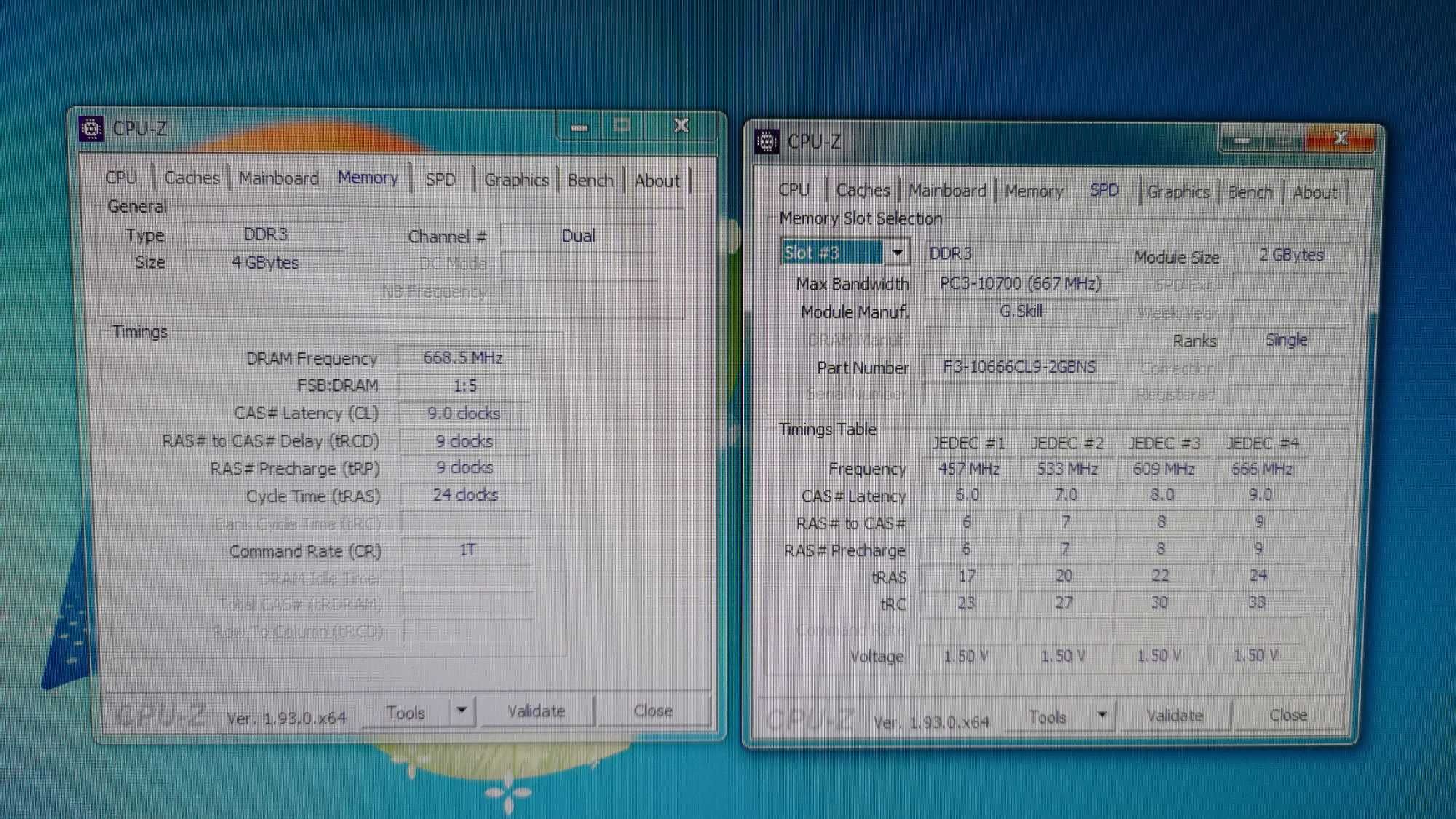1456x819 pixels.
Task: Click CAS# Latency value 9.0 clocks
Action: (464, 414)
